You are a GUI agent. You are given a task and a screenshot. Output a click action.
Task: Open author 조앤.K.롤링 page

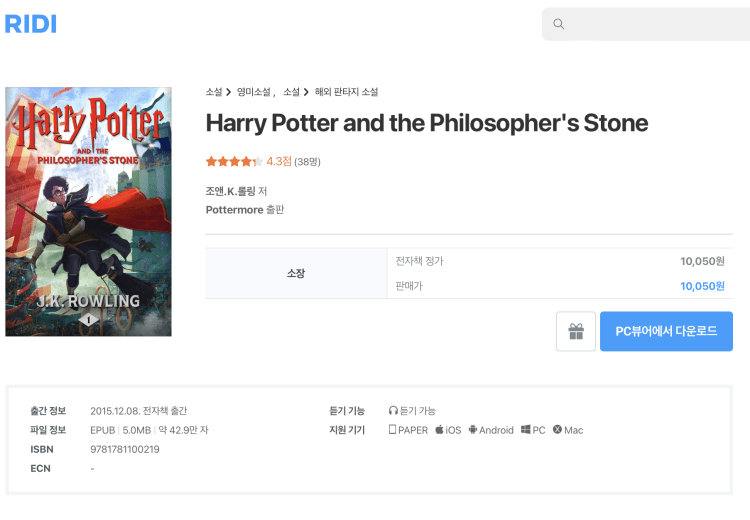tap(230, 191)
